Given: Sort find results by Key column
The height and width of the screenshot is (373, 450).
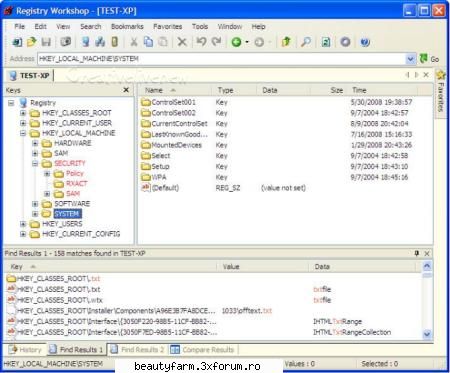Looking at the screenshot, I should pos(111,267).
